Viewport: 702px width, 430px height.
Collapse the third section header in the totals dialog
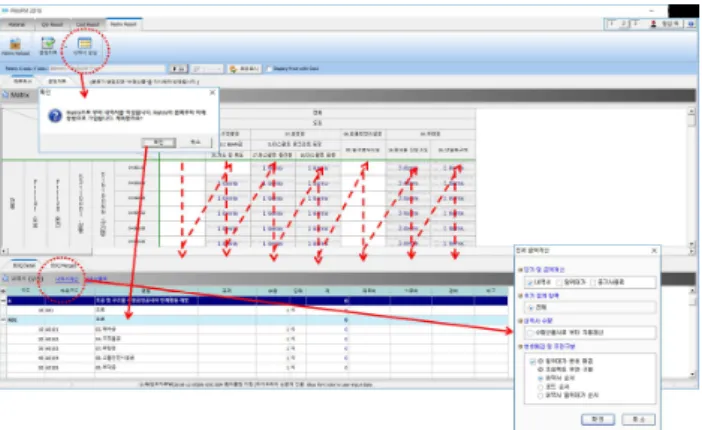click(x=520, y=321)
